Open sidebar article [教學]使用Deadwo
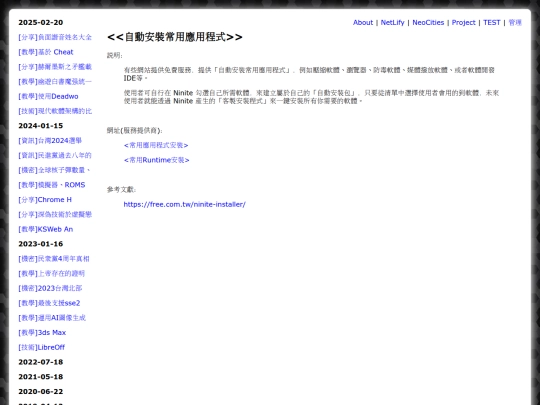The image size is (540, 405). tap(48, 96)
